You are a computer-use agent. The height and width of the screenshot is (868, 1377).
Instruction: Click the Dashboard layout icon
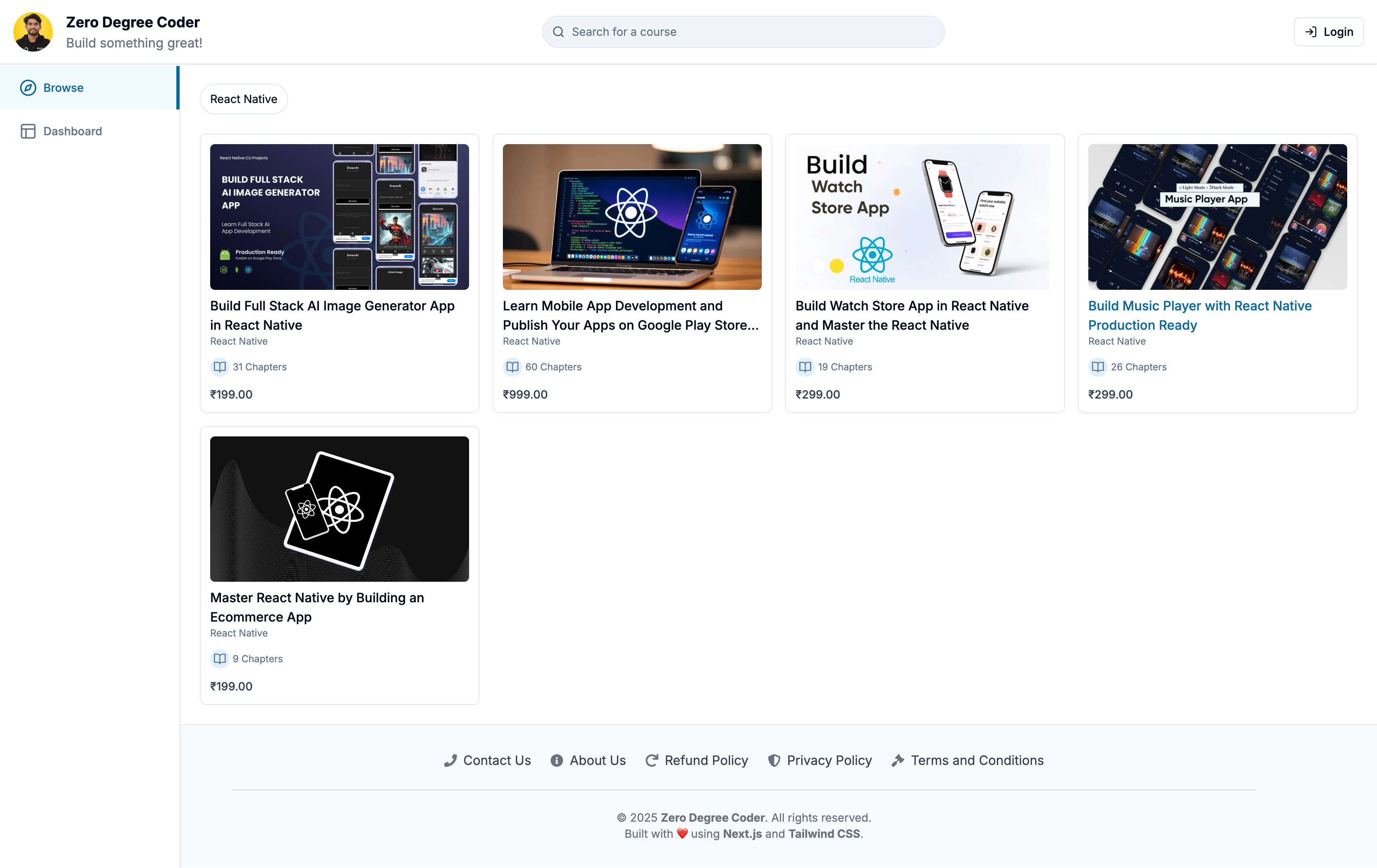pos(28,131)
